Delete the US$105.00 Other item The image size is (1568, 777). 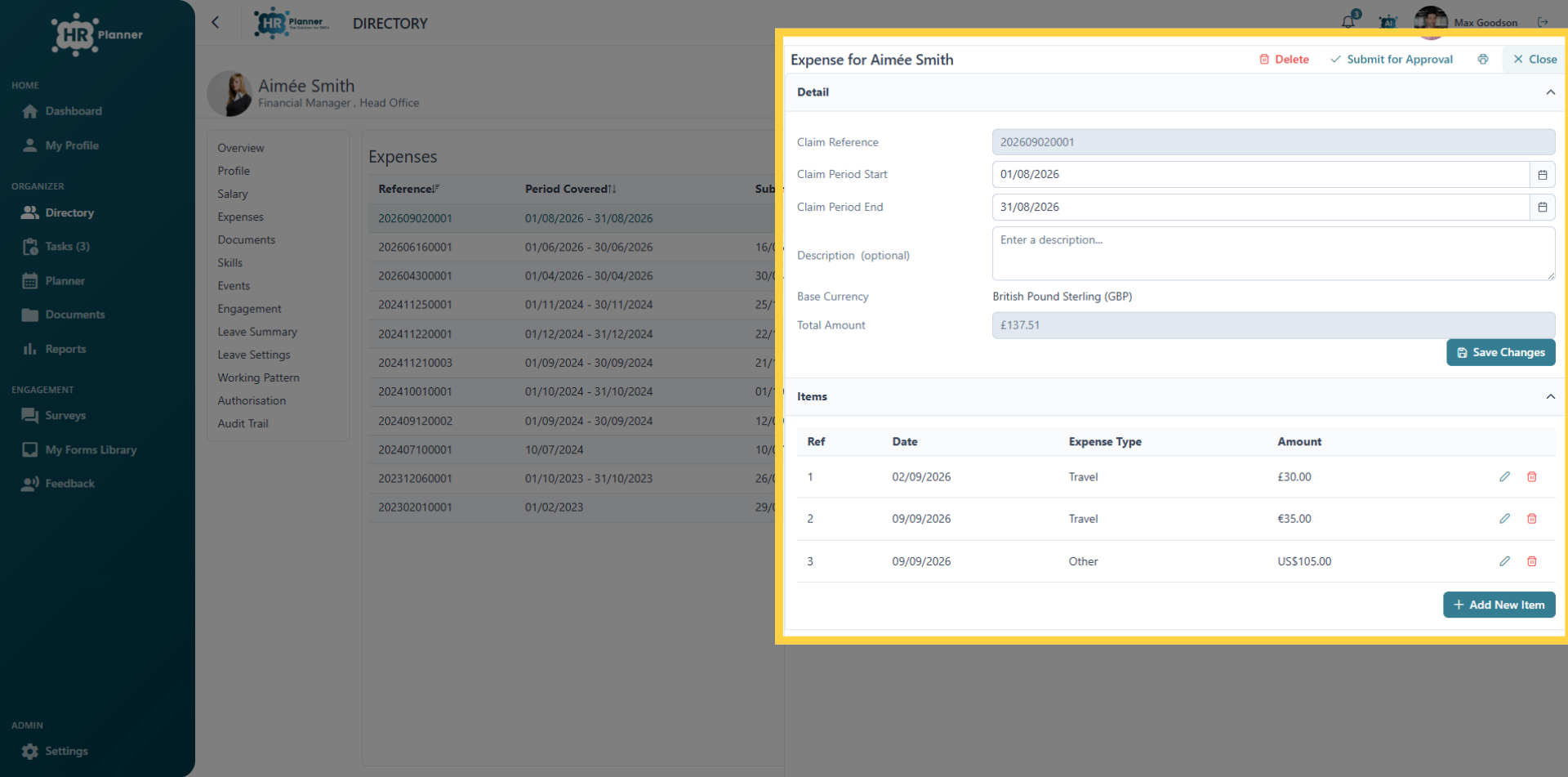(x=1532, y=560)
